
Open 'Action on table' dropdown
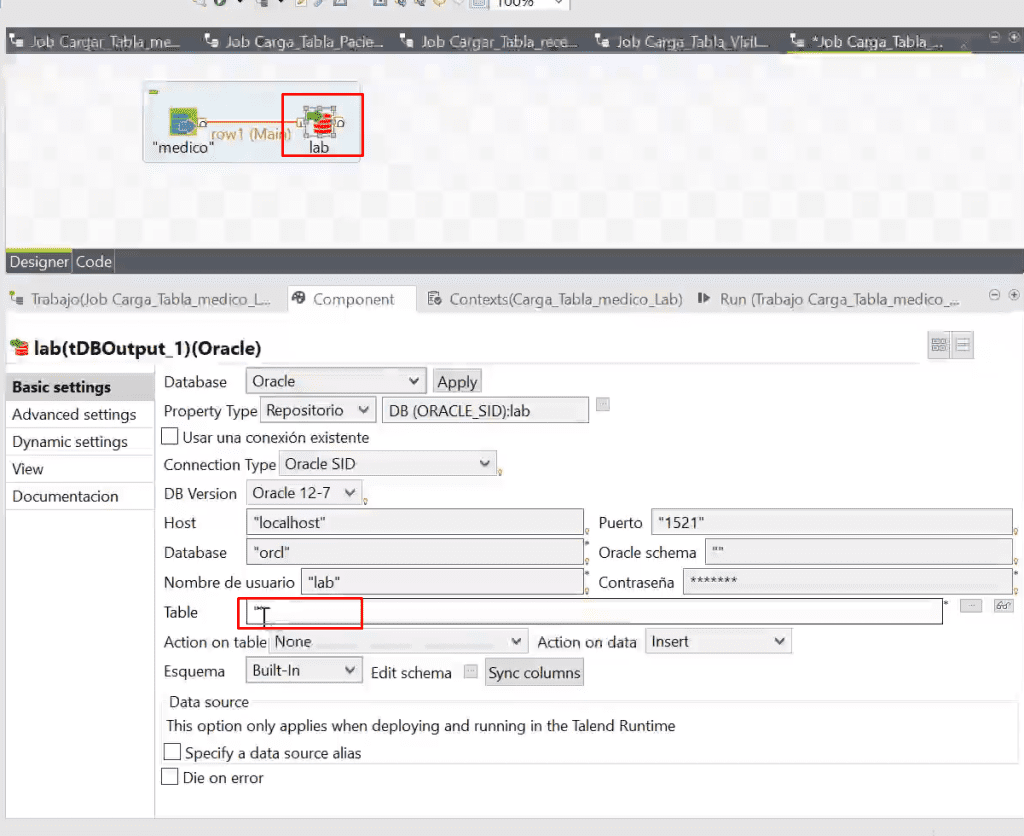(x=398, y=641)
